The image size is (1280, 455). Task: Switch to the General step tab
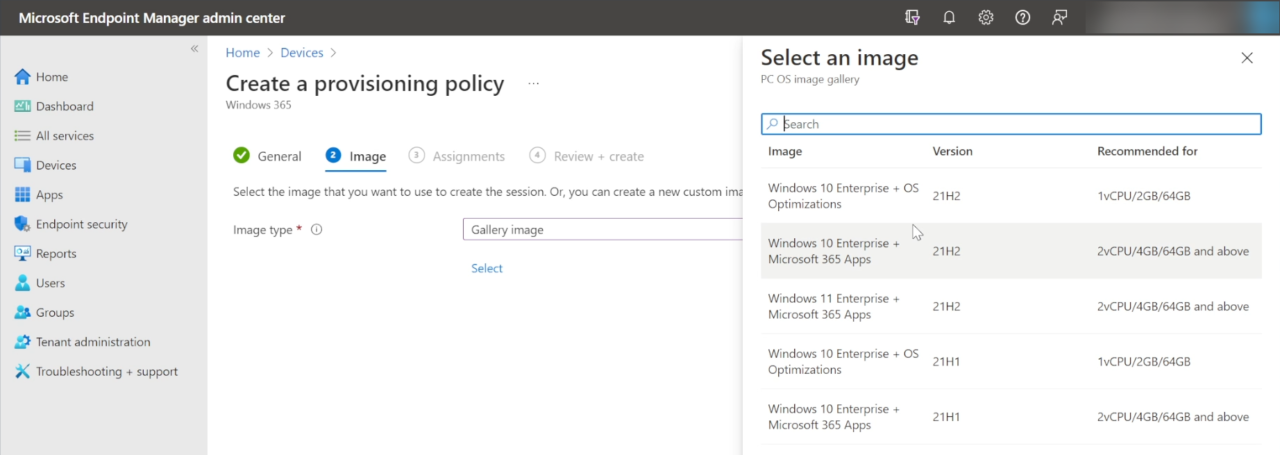pyautogui.click(x=267, y=156)
